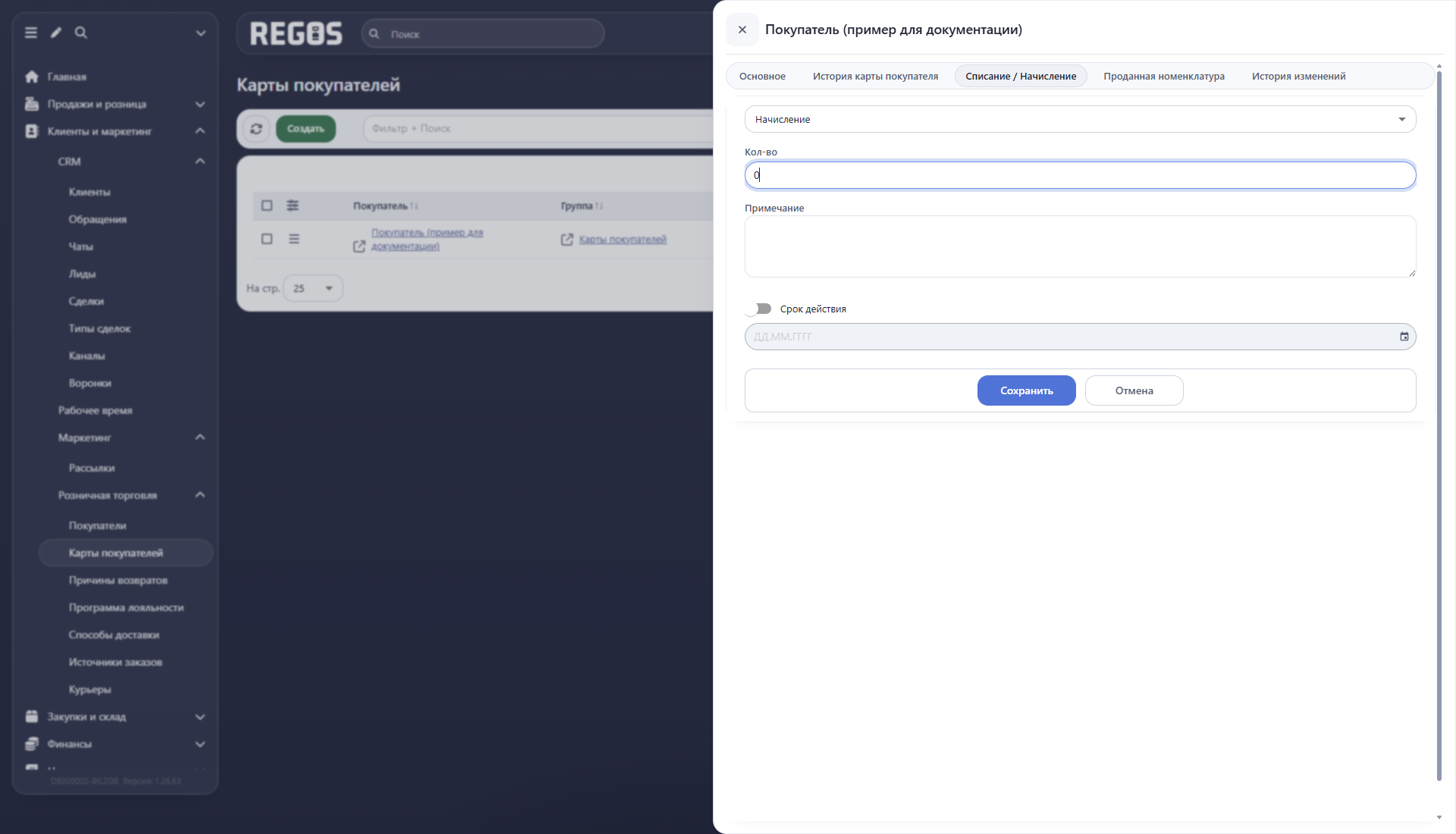Open История изменений tab

(x=1298, y=76)
